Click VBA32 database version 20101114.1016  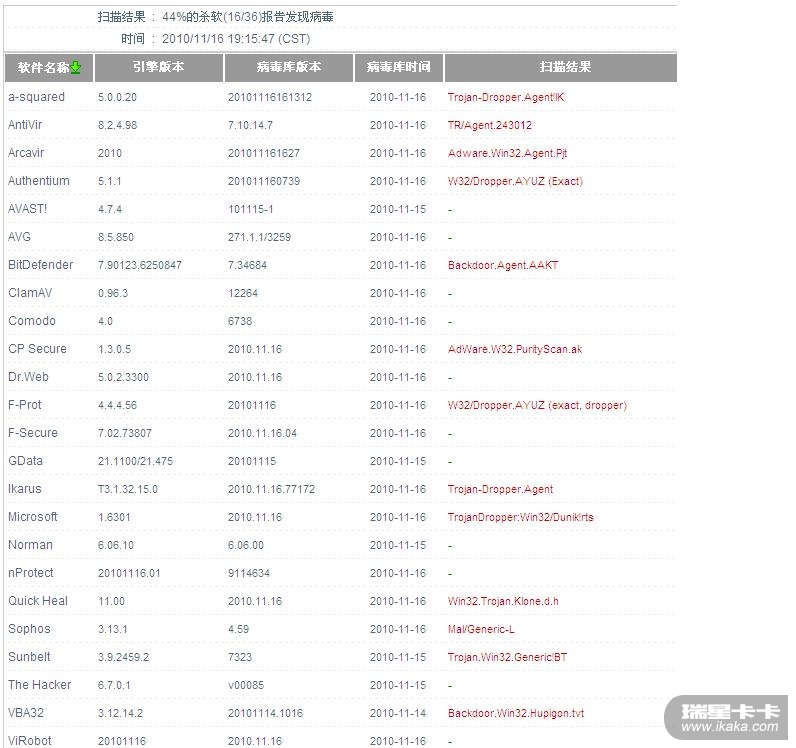point(265,713)
